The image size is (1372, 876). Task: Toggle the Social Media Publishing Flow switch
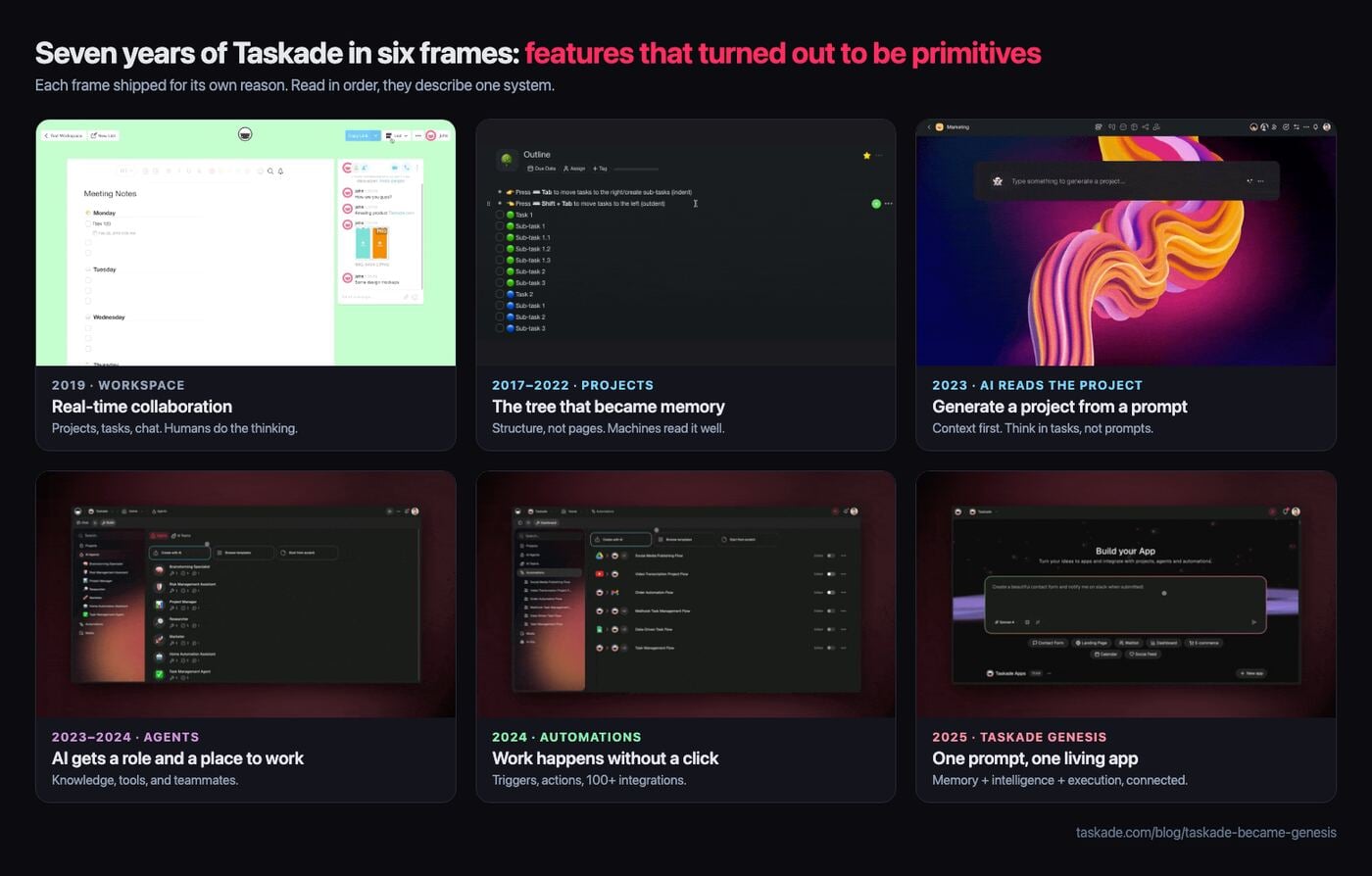point(831,556)
